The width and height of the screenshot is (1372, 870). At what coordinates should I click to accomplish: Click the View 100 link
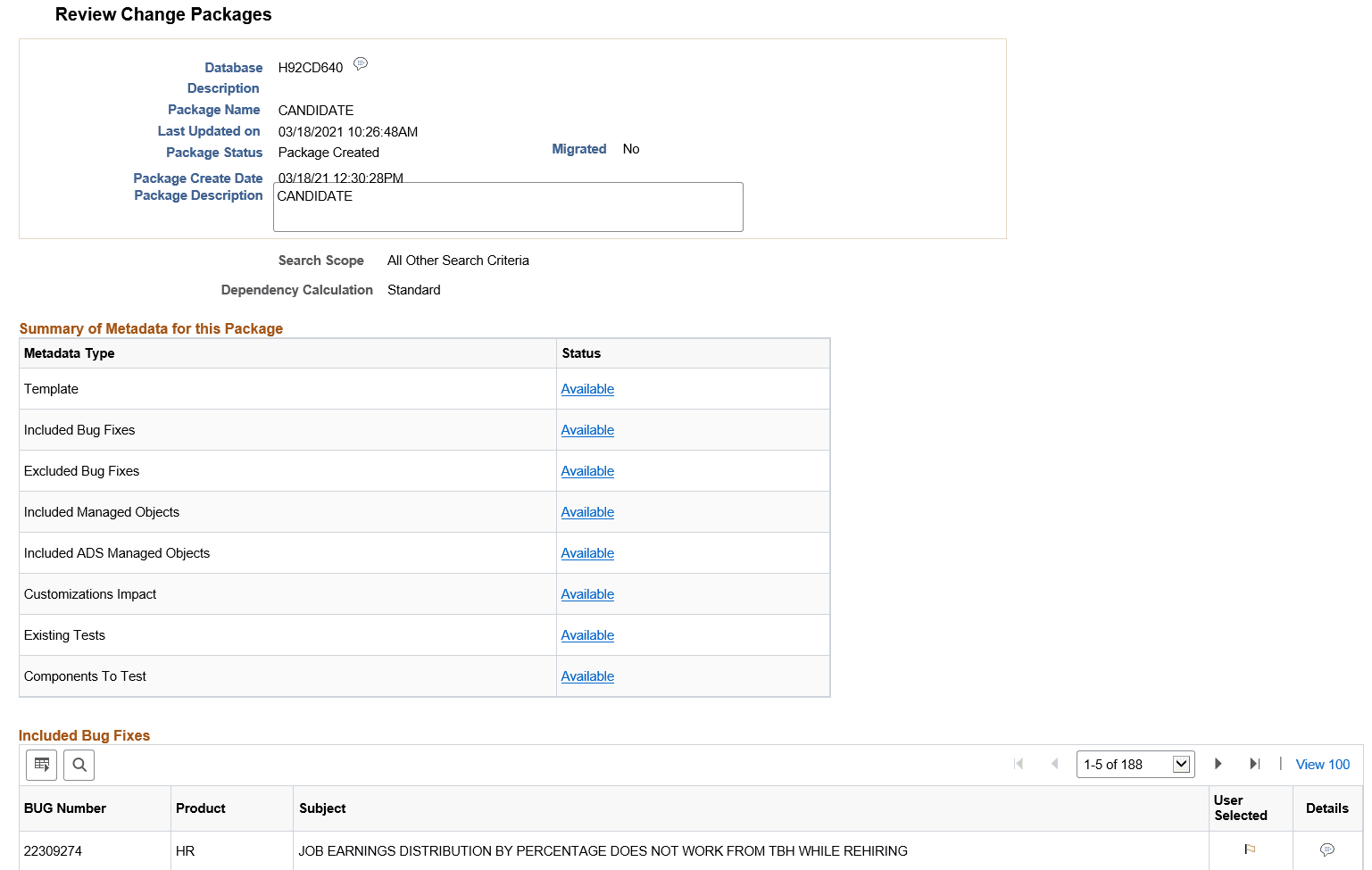point(1323,765)
